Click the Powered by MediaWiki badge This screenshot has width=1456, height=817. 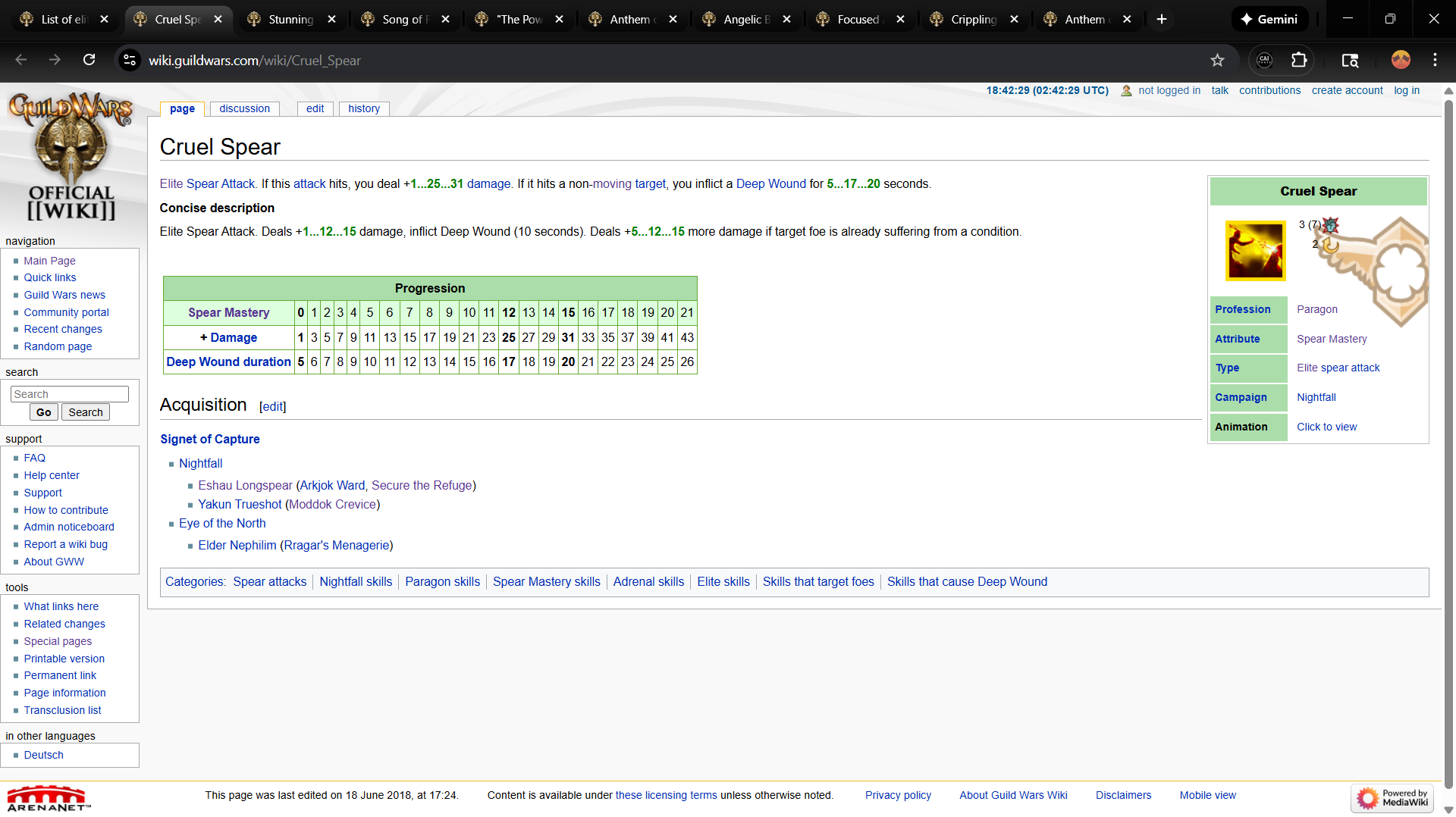pyautogui.click(x=1392, y=798)
